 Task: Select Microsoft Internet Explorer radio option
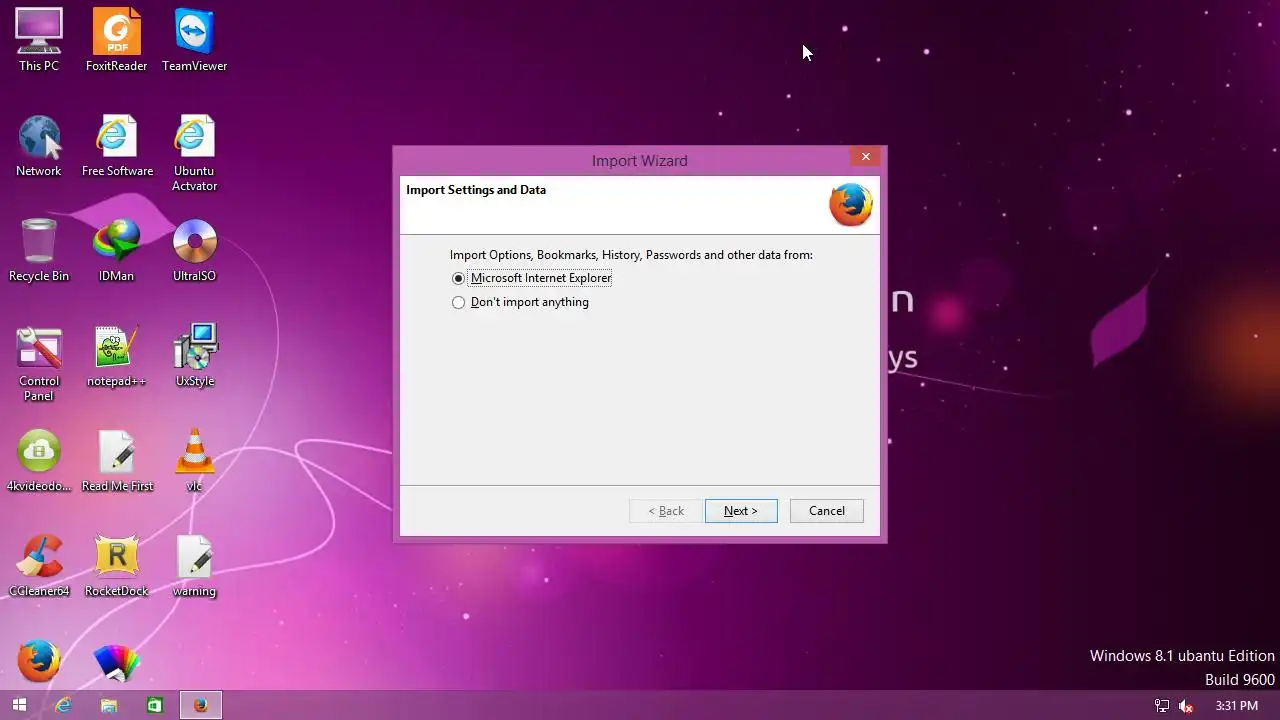coord(532,278)
